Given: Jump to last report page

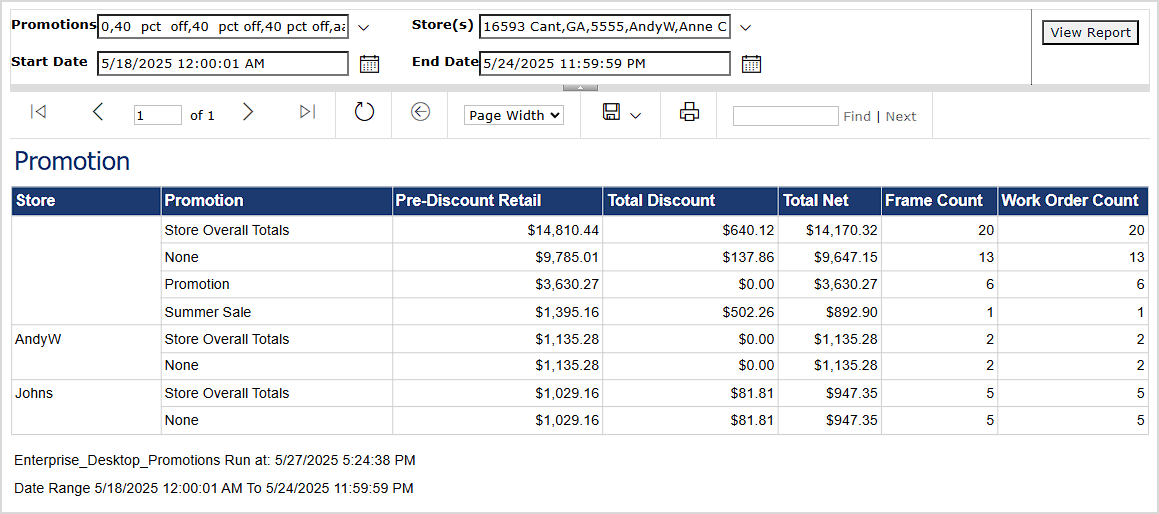Looking at the screenshot, I should [307, 112].
